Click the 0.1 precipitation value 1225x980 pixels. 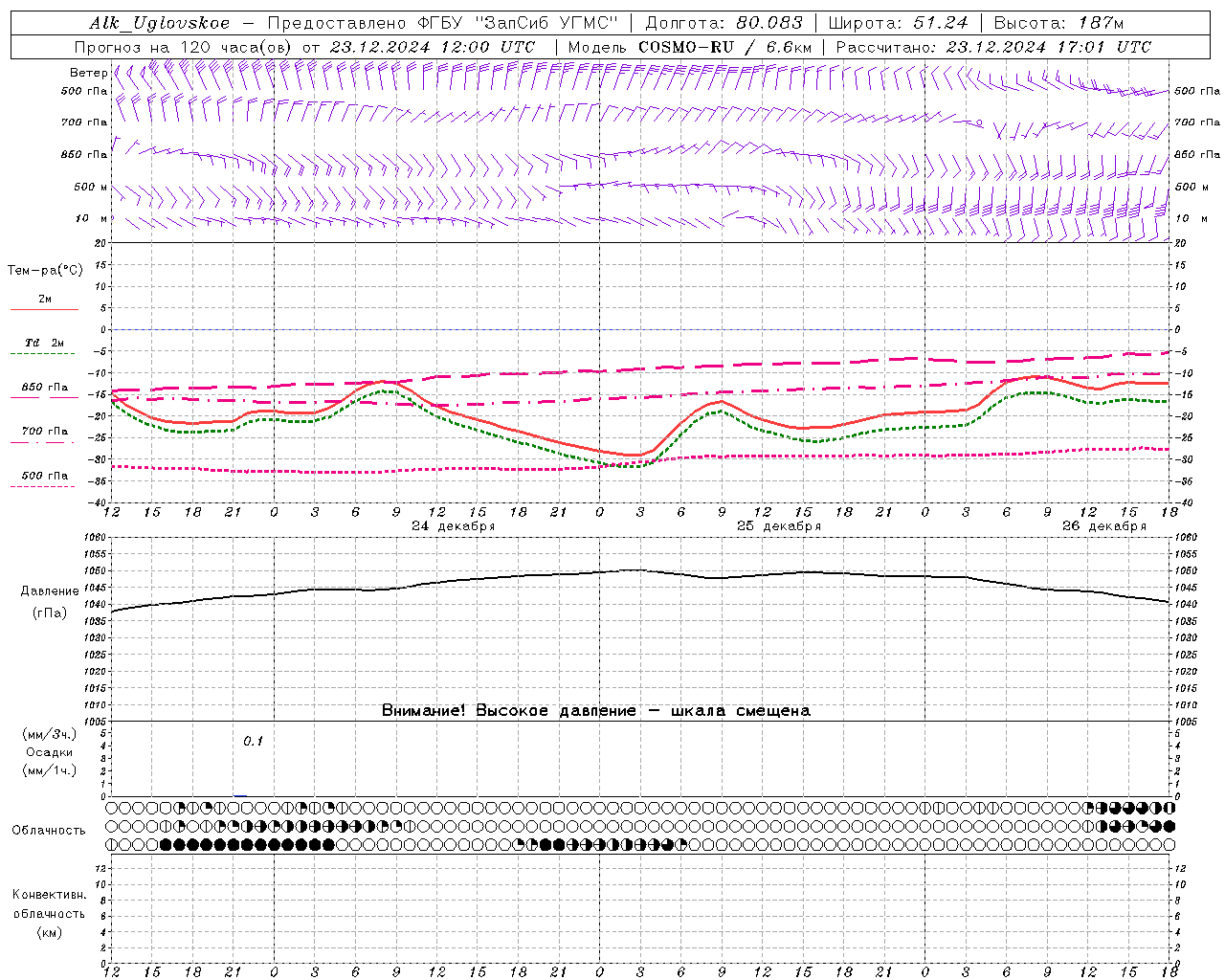253,741
